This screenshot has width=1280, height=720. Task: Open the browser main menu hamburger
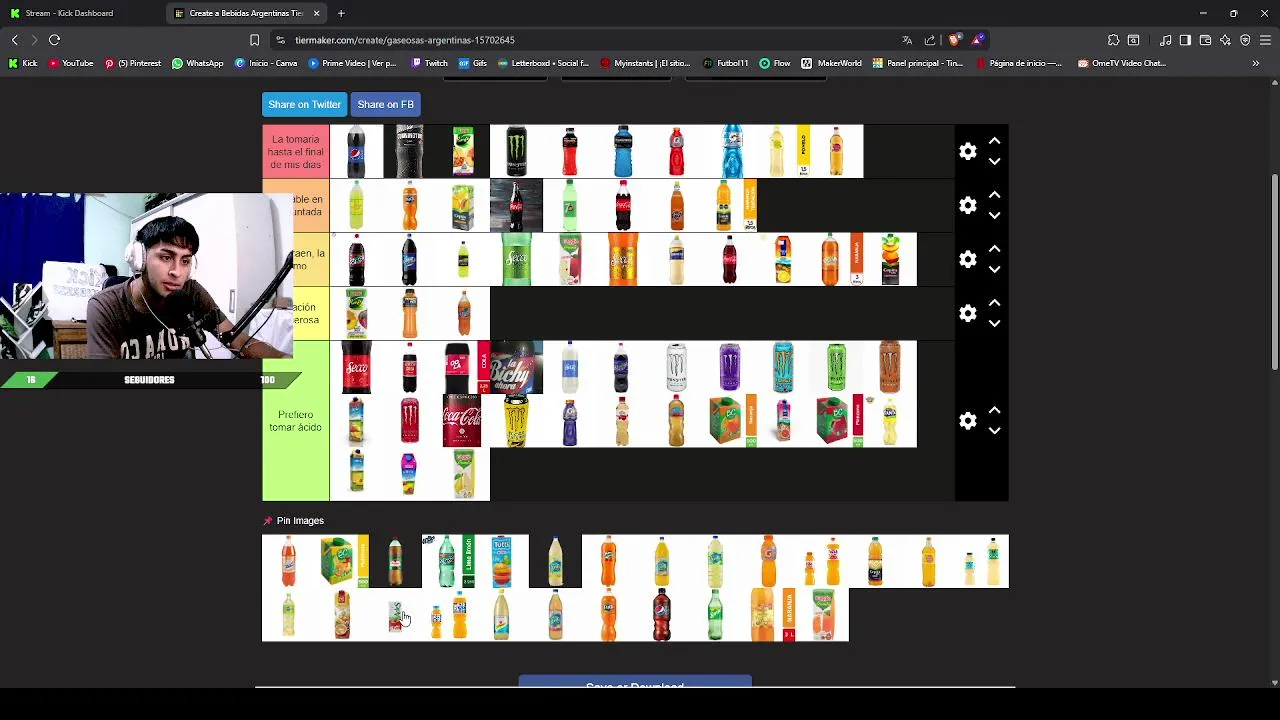(x=1265, y=40)
